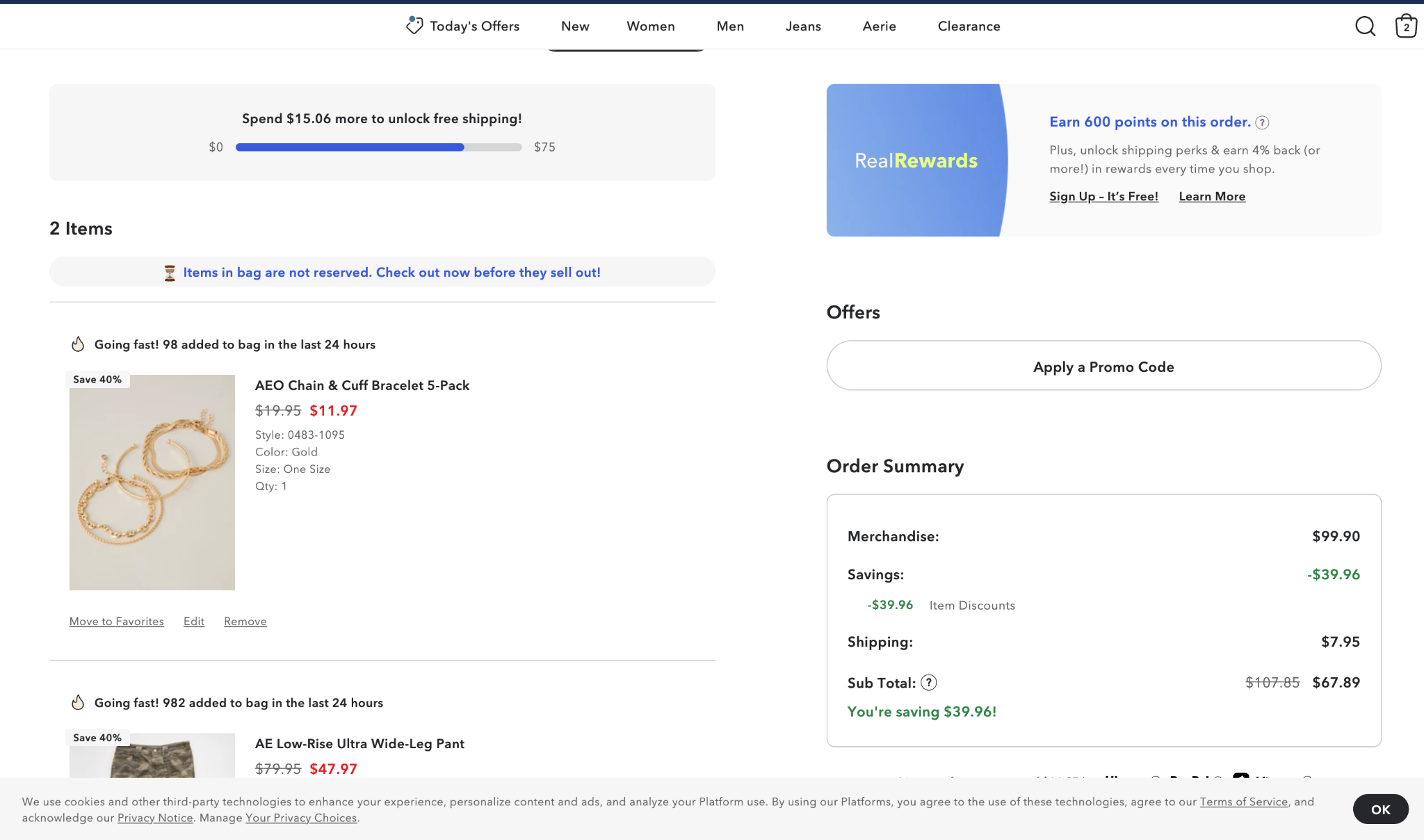Click Style: 0483-1095 text
Image resolution: width=1424 pixels, height=840 pixels.
(300, 435)
